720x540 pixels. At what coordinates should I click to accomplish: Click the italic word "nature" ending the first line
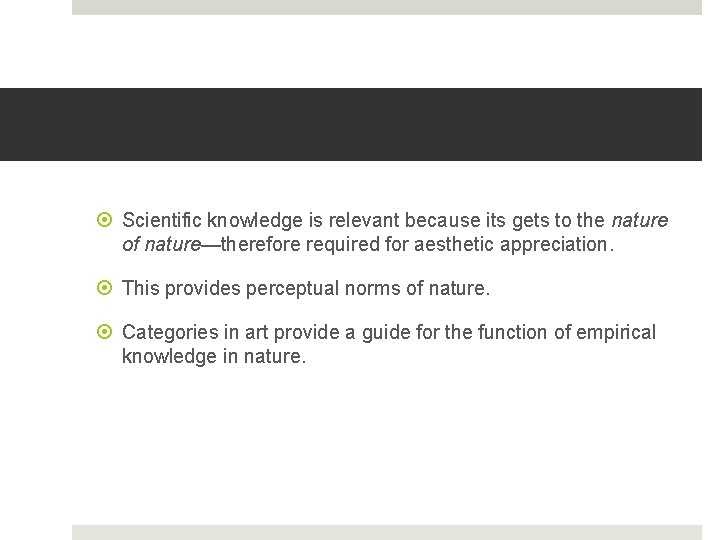point(639,220)
